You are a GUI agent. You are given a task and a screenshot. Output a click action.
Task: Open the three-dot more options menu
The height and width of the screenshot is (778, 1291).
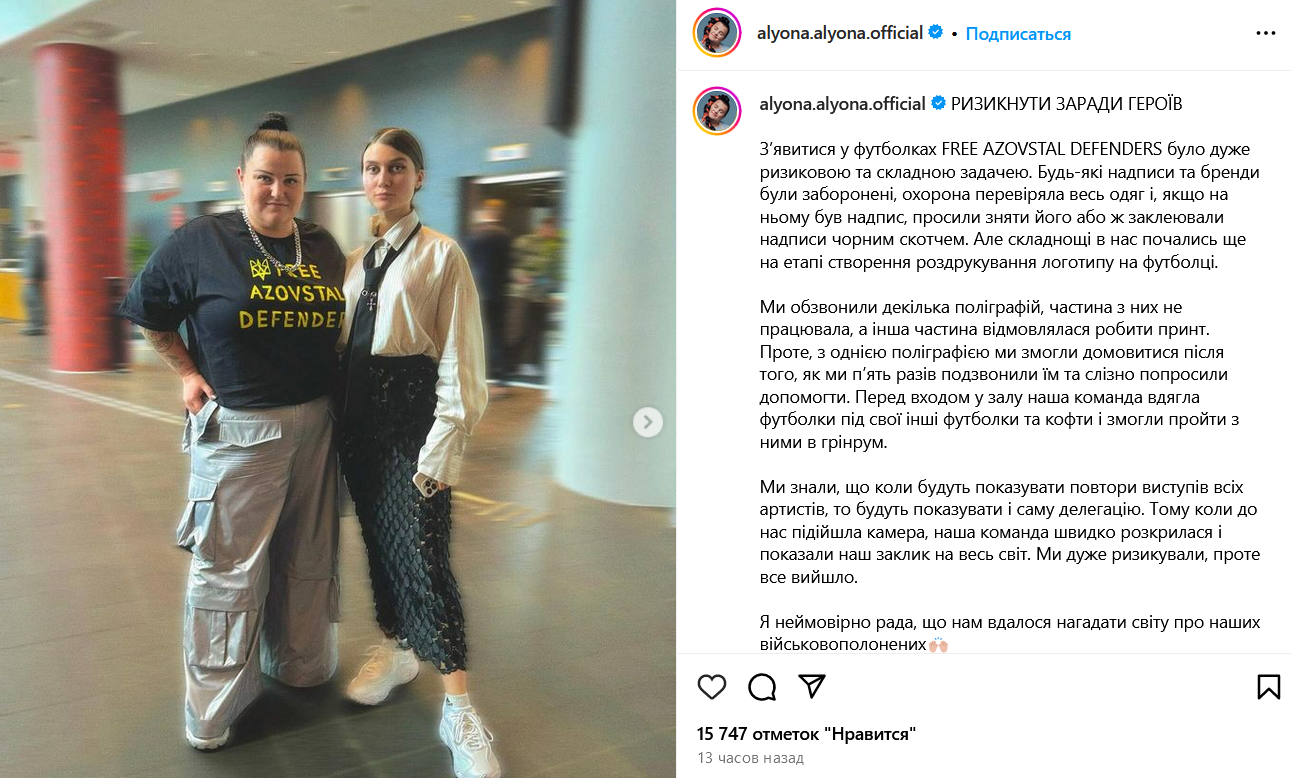click(x=1265, y=33)
